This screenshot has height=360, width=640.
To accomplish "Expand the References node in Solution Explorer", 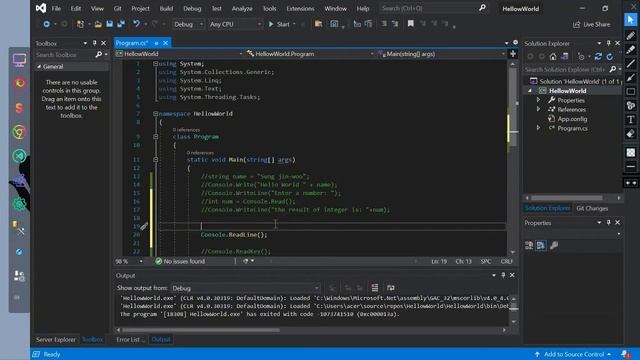I will pos(538,109).
